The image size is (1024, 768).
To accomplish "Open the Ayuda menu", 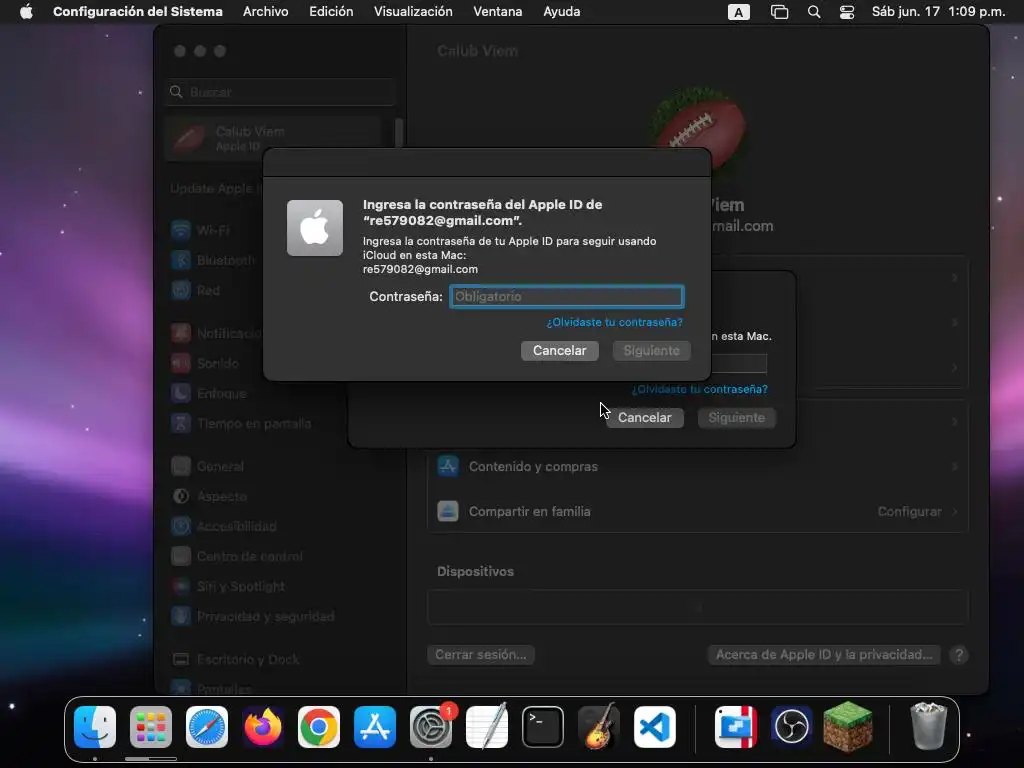I will 562,12.
